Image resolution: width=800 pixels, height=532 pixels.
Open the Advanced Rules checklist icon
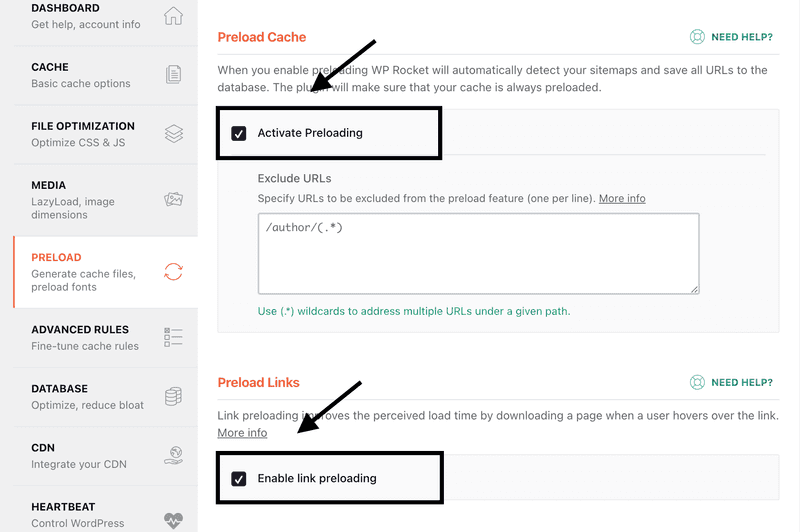(173, 337)
